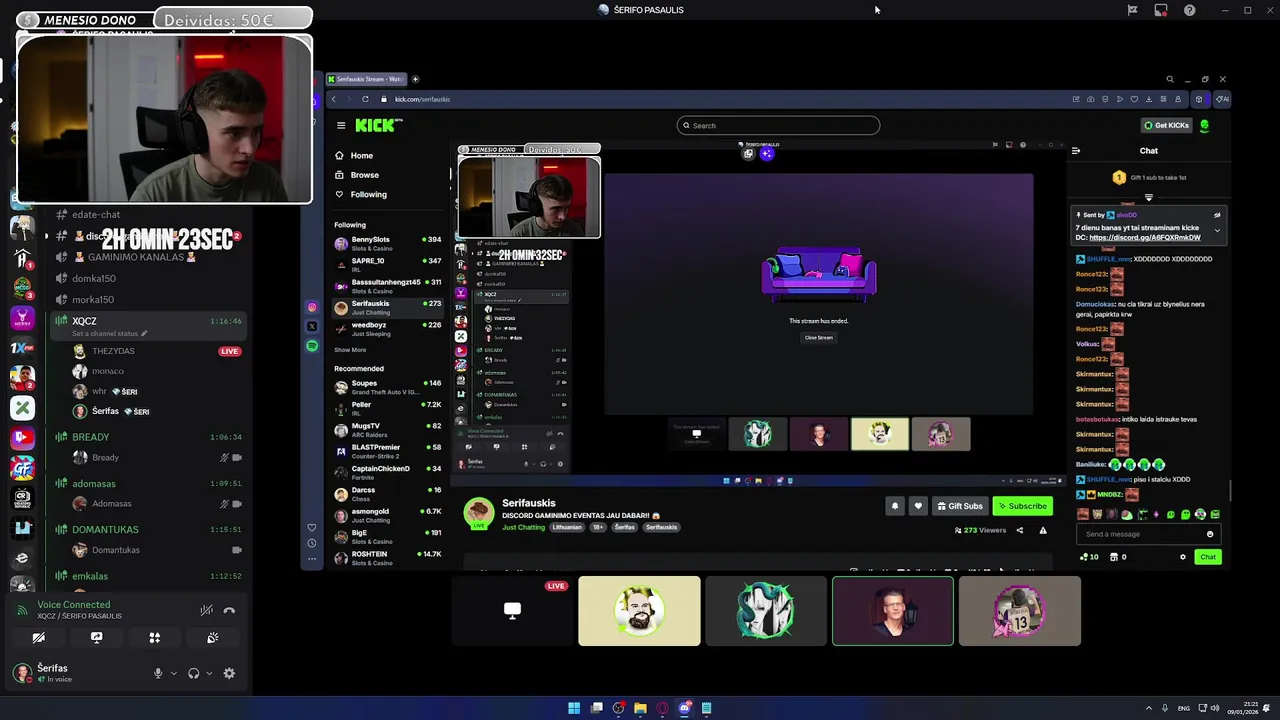The width and height of the screenshot is (1280, 720).
Task: Open Kick chat settings gear
Action: (1182, 557)
